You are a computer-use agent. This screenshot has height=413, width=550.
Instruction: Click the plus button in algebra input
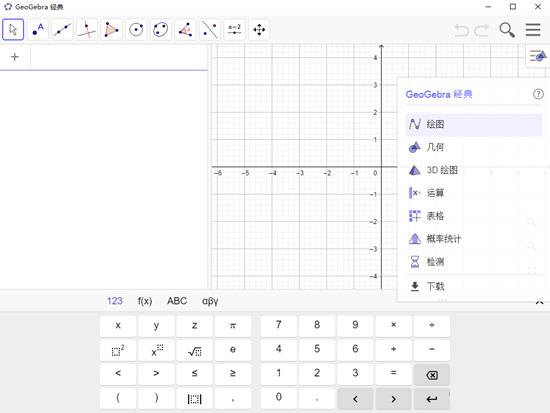(x=15, y=57)
